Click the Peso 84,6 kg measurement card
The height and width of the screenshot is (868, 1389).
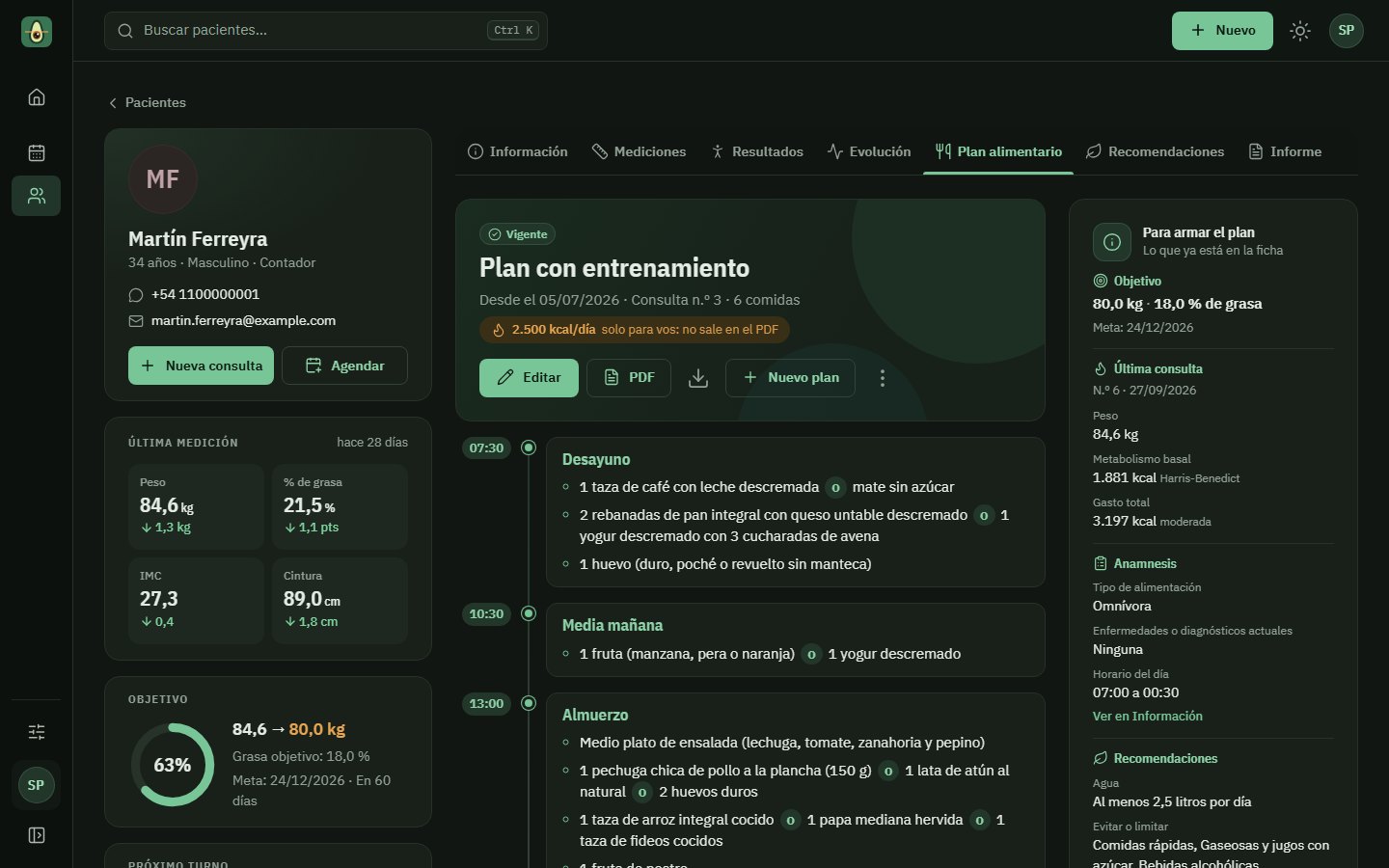pyautogui.click(x=196, y=507)
